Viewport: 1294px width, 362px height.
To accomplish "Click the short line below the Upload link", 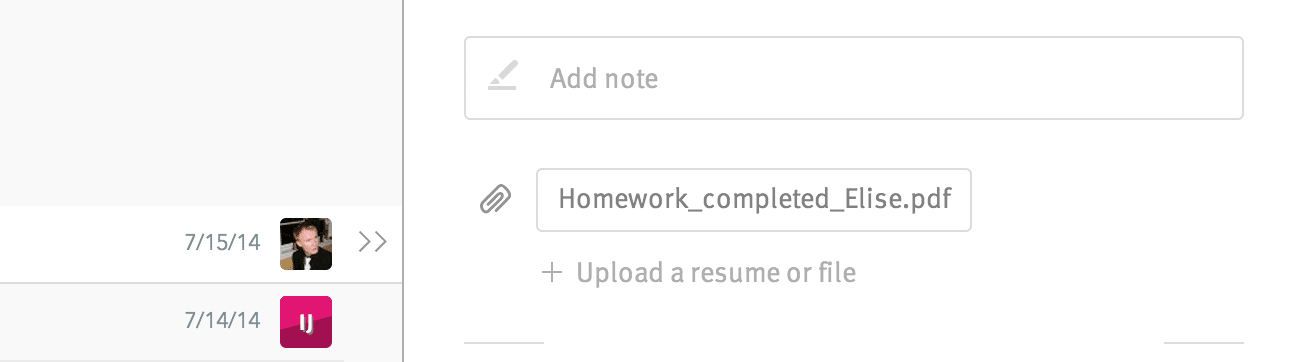I will [504, 343].
